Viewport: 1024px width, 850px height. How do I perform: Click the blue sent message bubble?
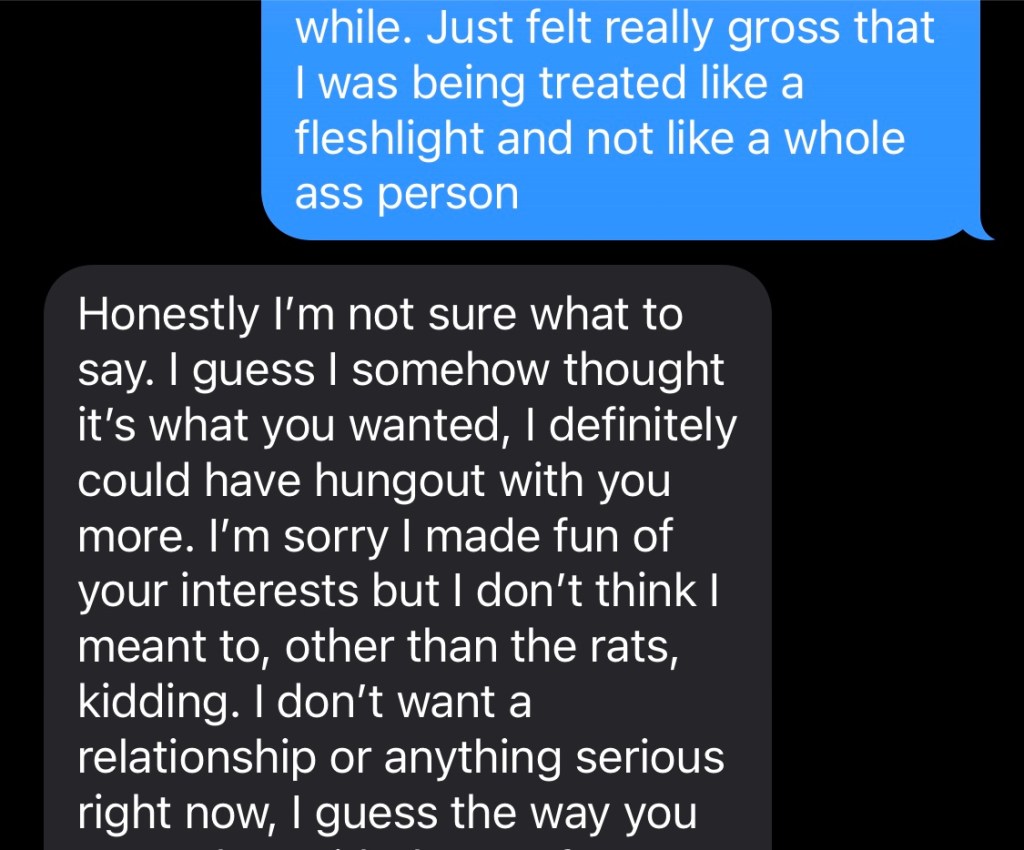coord(620,120)
